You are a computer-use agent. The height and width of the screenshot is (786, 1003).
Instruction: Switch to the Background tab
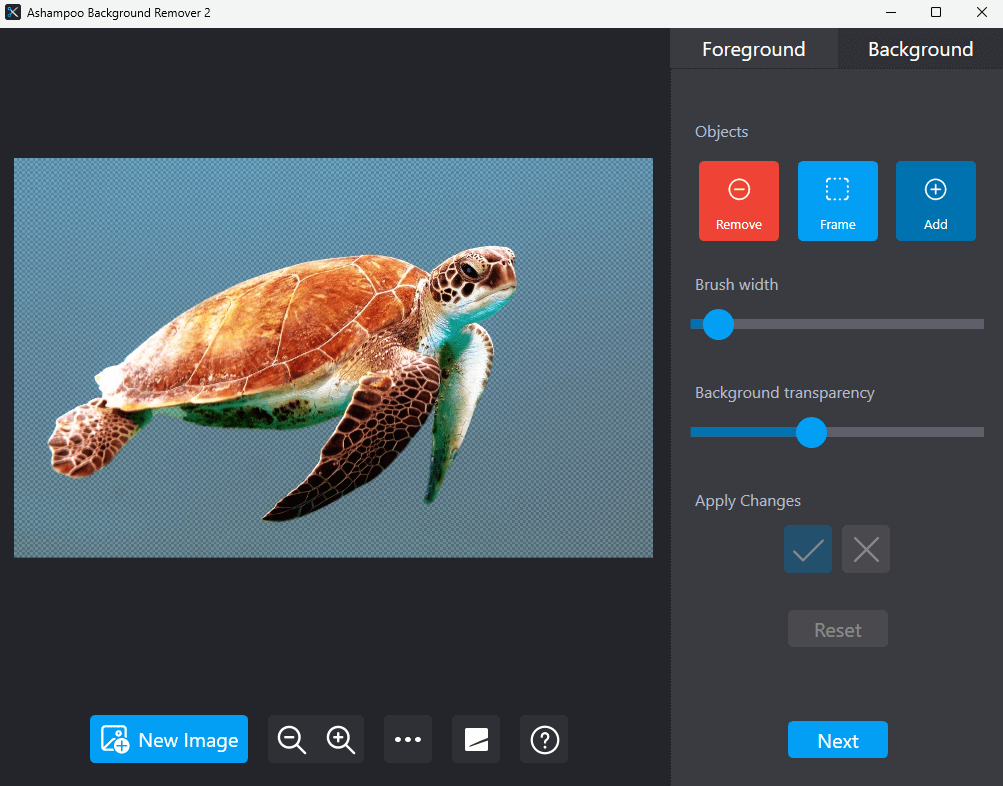920,49
